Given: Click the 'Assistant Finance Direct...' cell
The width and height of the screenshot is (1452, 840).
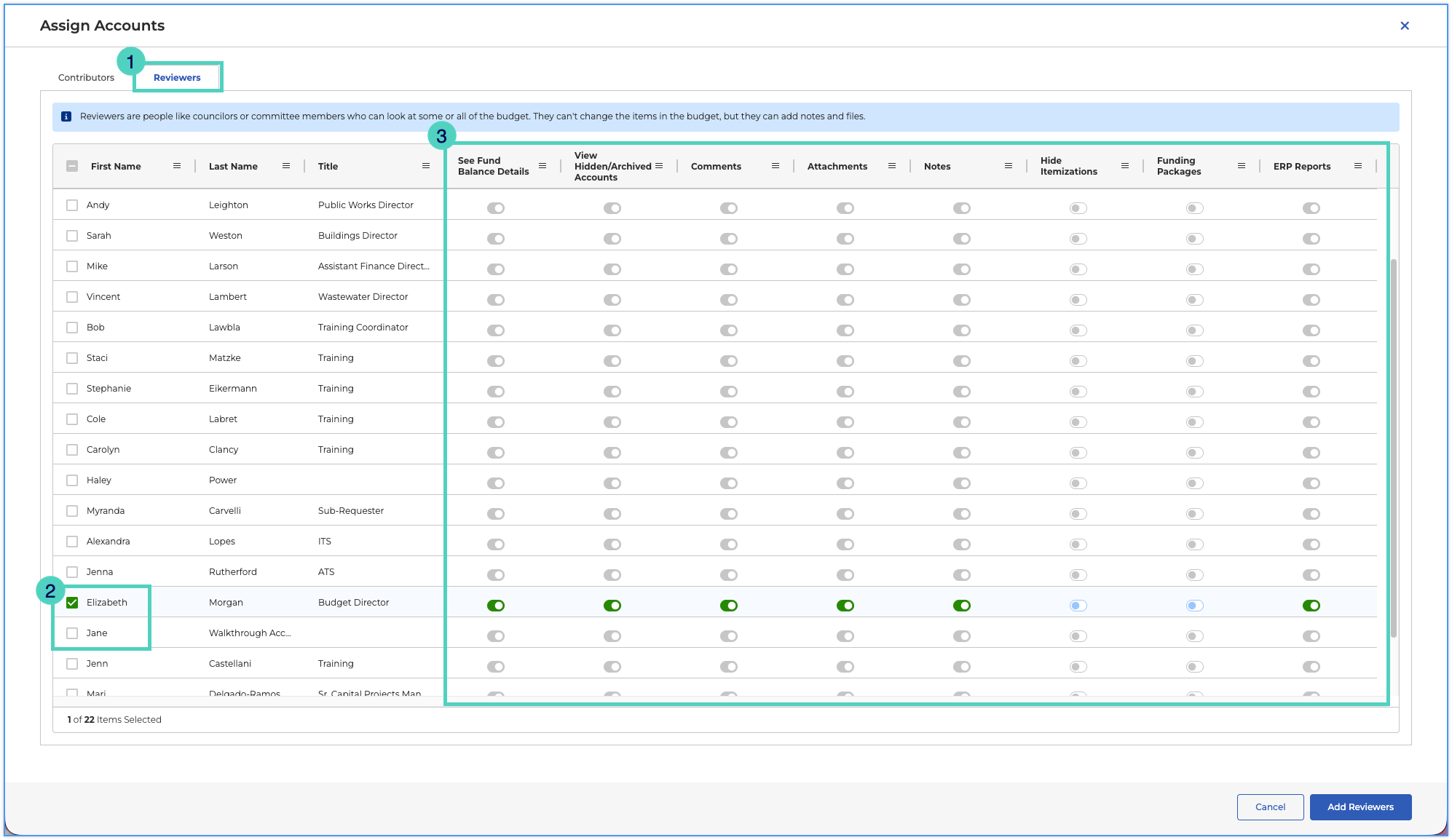Looking at the screenshot, I should 374,266.
